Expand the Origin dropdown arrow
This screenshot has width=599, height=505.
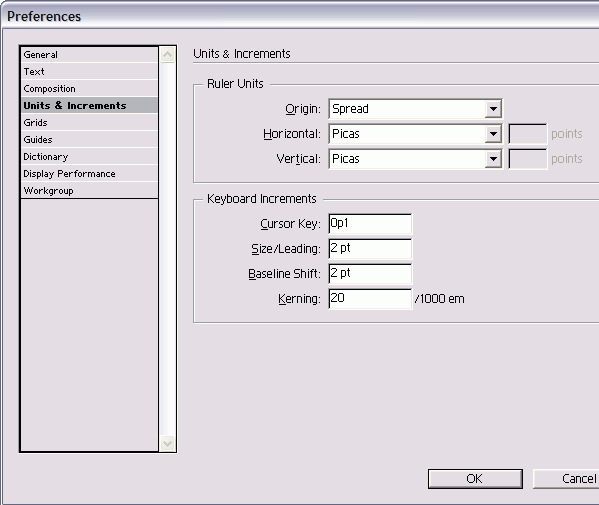coord(493,109)
